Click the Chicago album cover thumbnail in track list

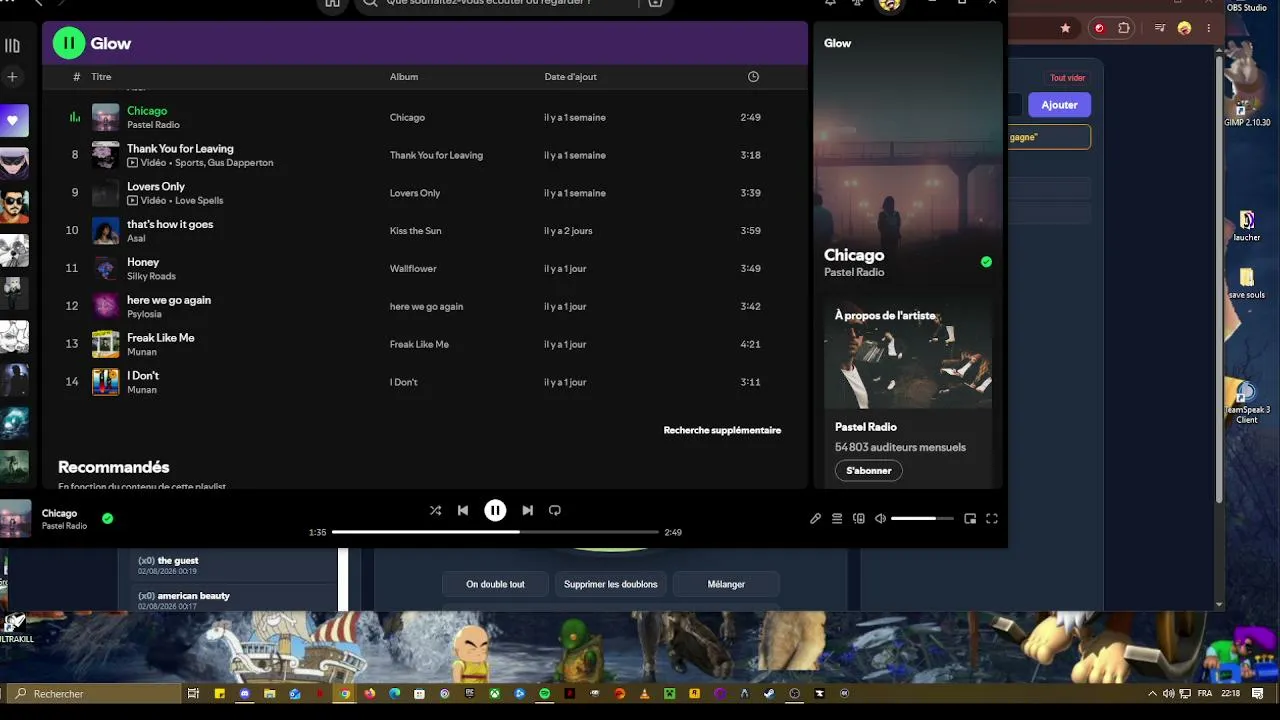click(x=105, y=117)
